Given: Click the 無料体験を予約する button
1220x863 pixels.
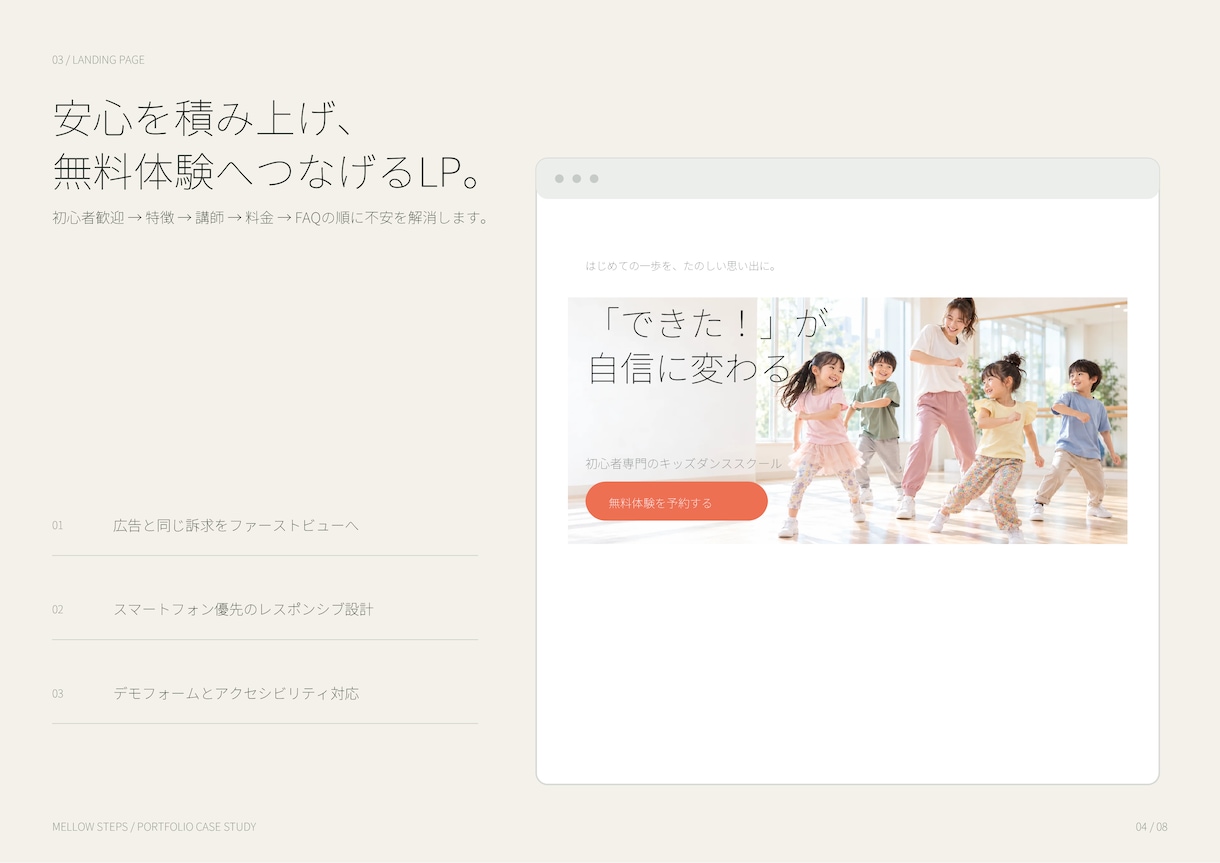Looking at the screenshot, I should point(677,502).
